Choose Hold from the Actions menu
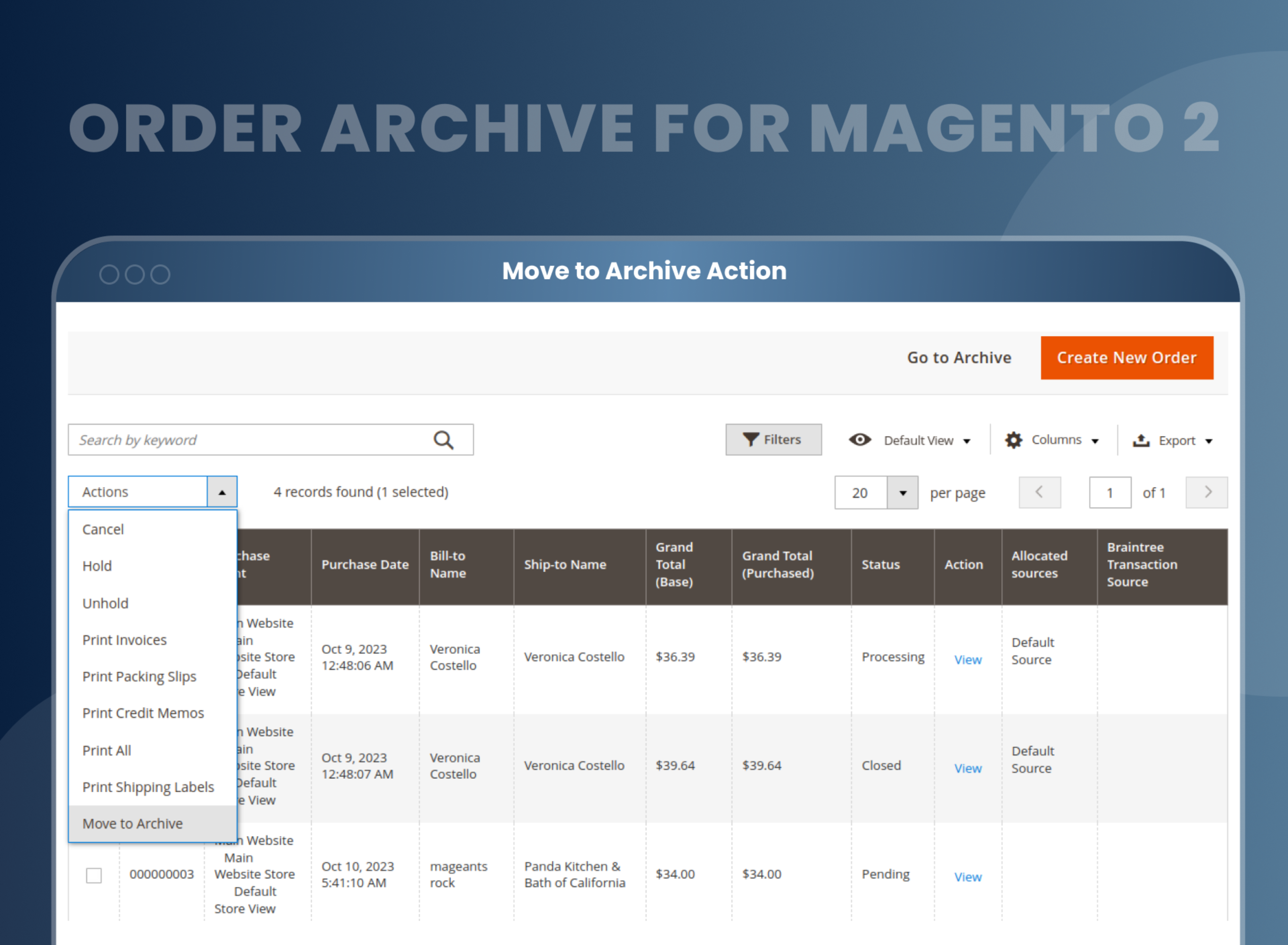This screenshot has width=1288, height=945. coord(153,566)
